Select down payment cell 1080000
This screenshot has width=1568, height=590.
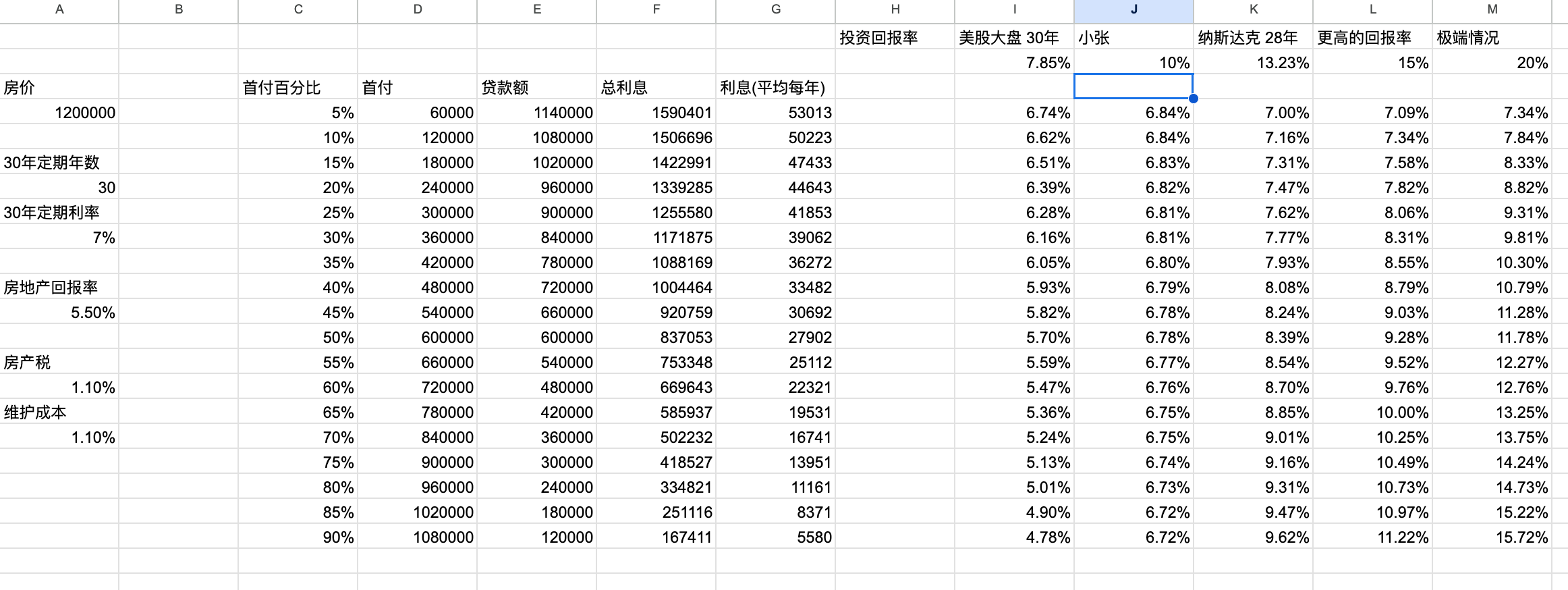tap(417, 537)
